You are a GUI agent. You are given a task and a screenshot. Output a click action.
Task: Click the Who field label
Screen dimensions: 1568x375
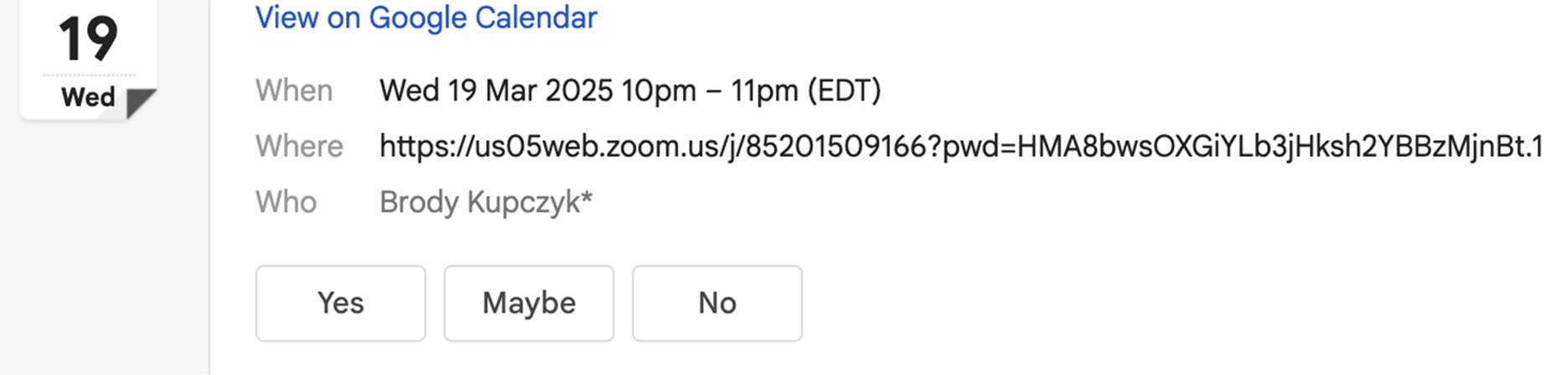tap(286, 202)
